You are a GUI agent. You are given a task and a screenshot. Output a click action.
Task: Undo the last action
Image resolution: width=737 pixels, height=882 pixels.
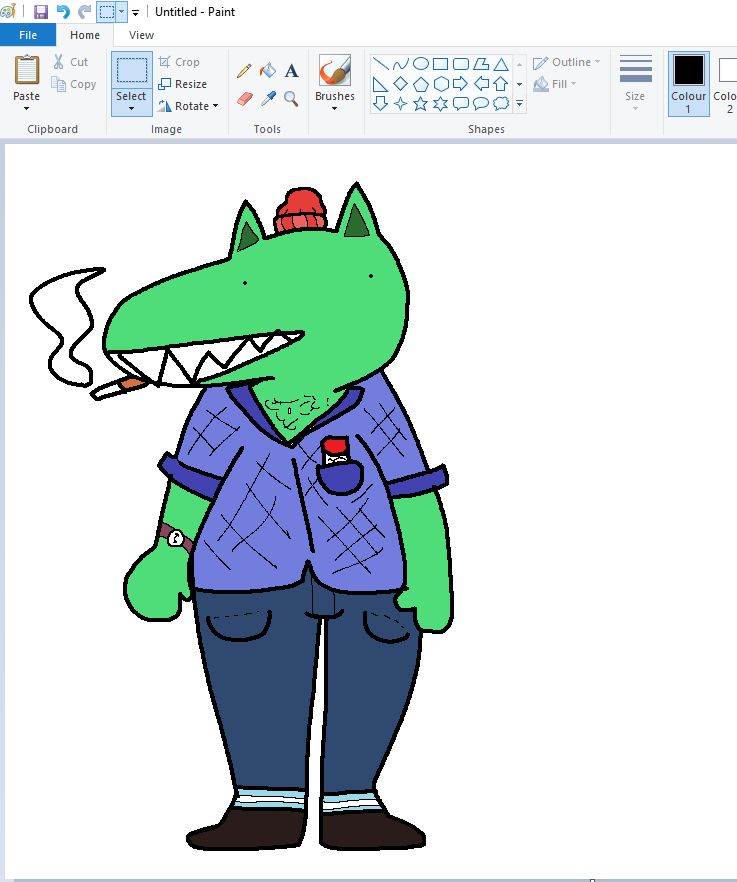coord(63,12)
